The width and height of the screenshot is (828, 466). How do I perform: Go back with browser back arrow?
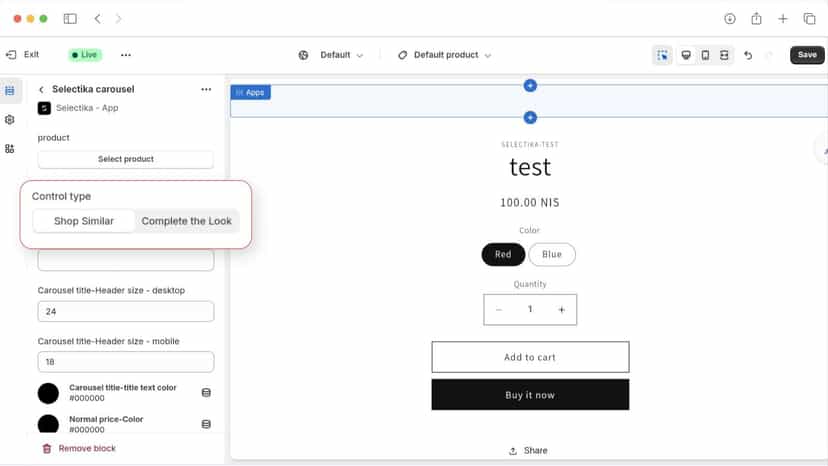point(98,18)
